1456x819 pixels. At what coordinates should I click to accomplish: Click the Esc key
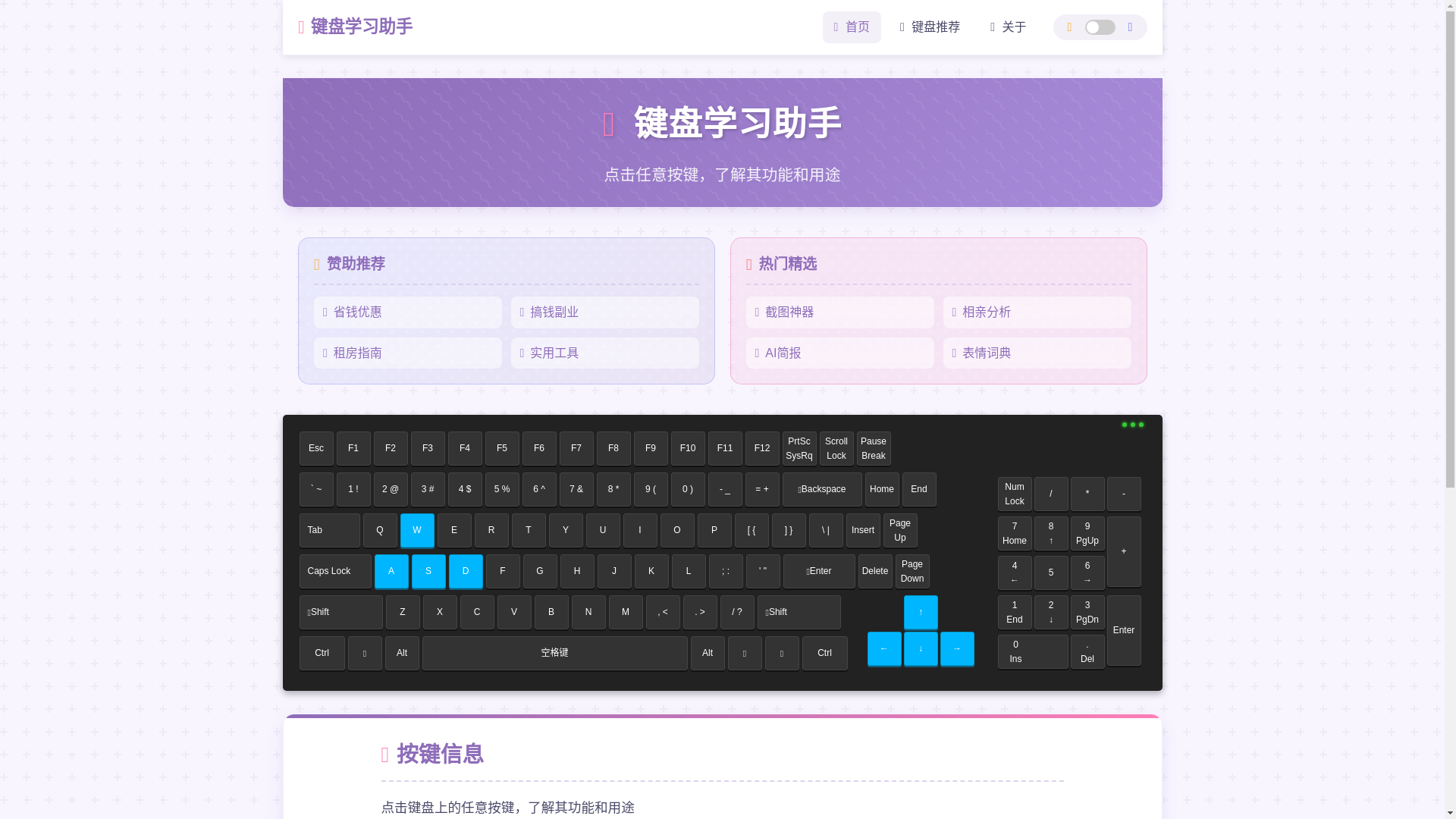click(x=316, y=448)
